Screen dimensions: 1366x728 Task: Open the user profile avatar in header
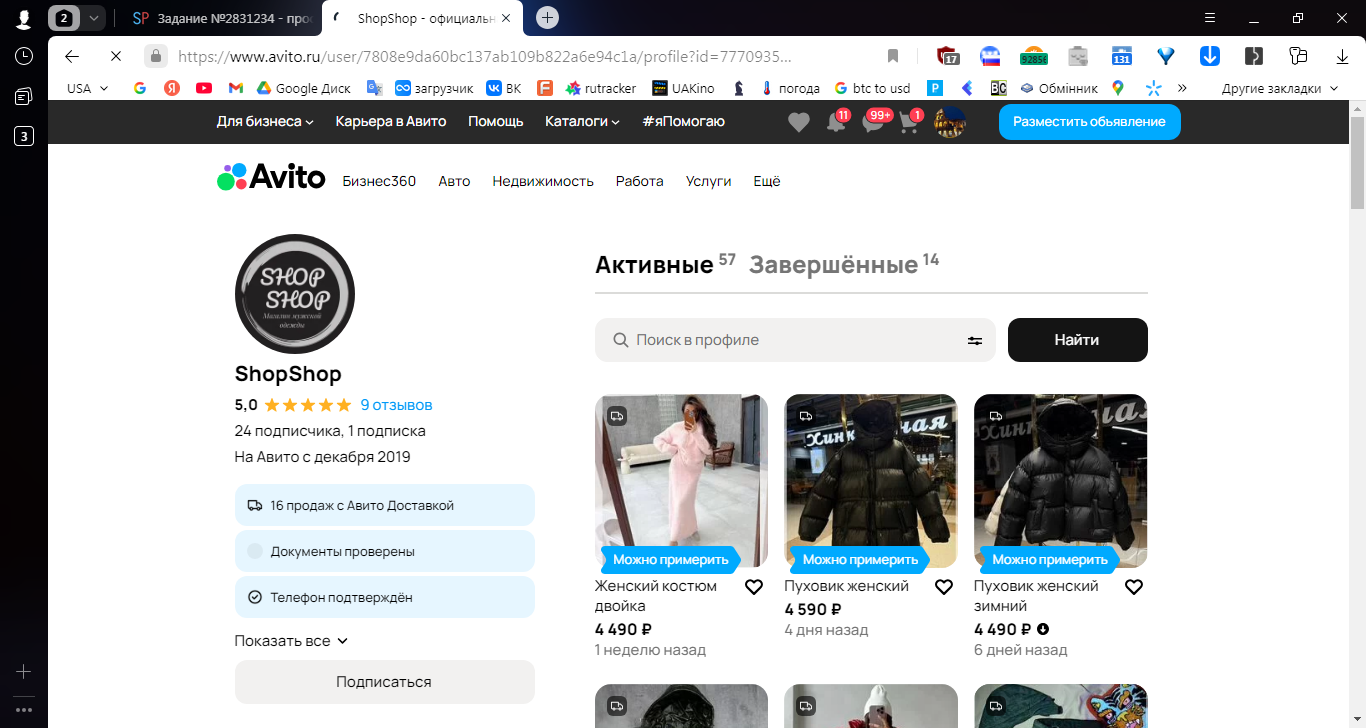pyautogui.click(x=949, y=122)
